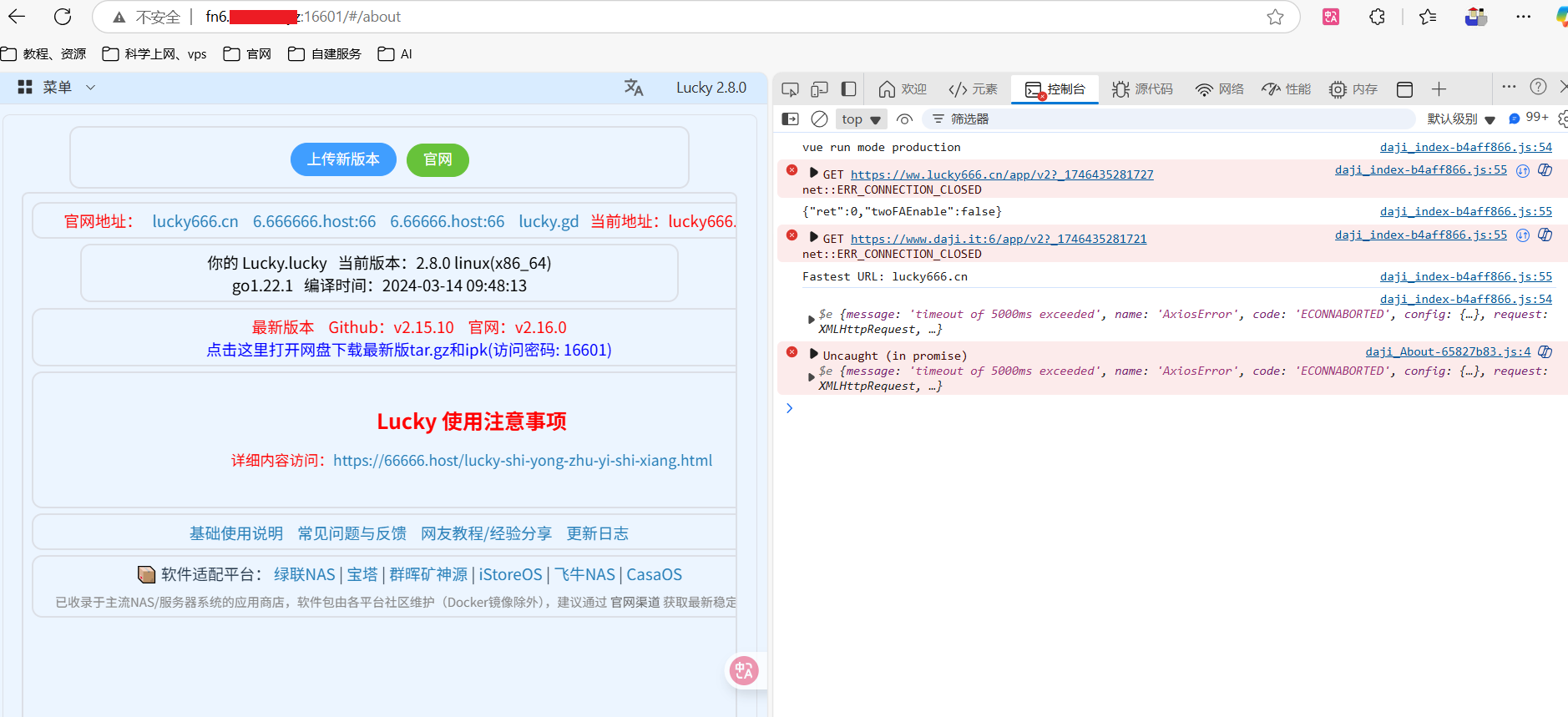Switch to the 内存 memory tab

tap(1353, 89)
